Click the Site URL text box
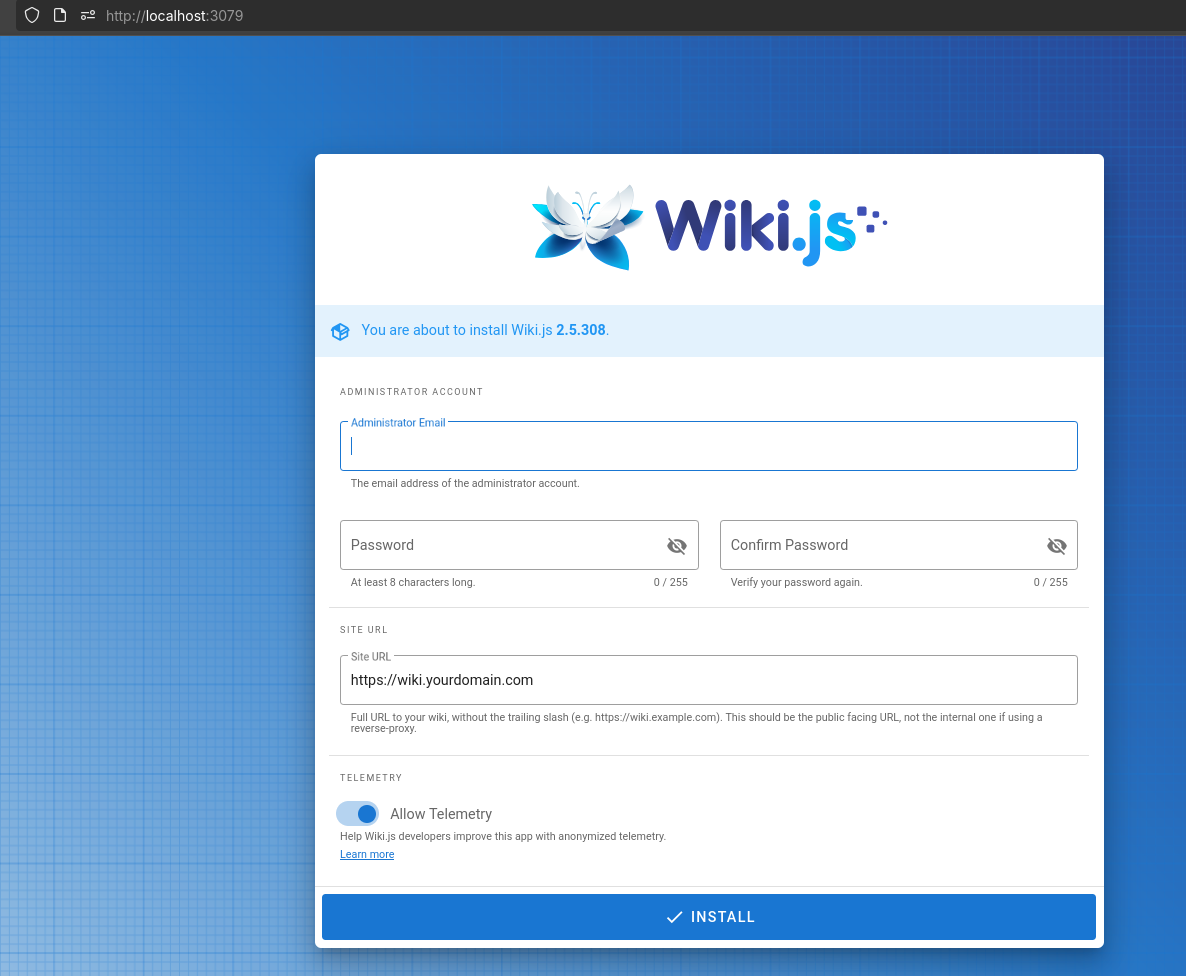The height and width of the screenshot is (976, 1186). (x=708, y=680)
